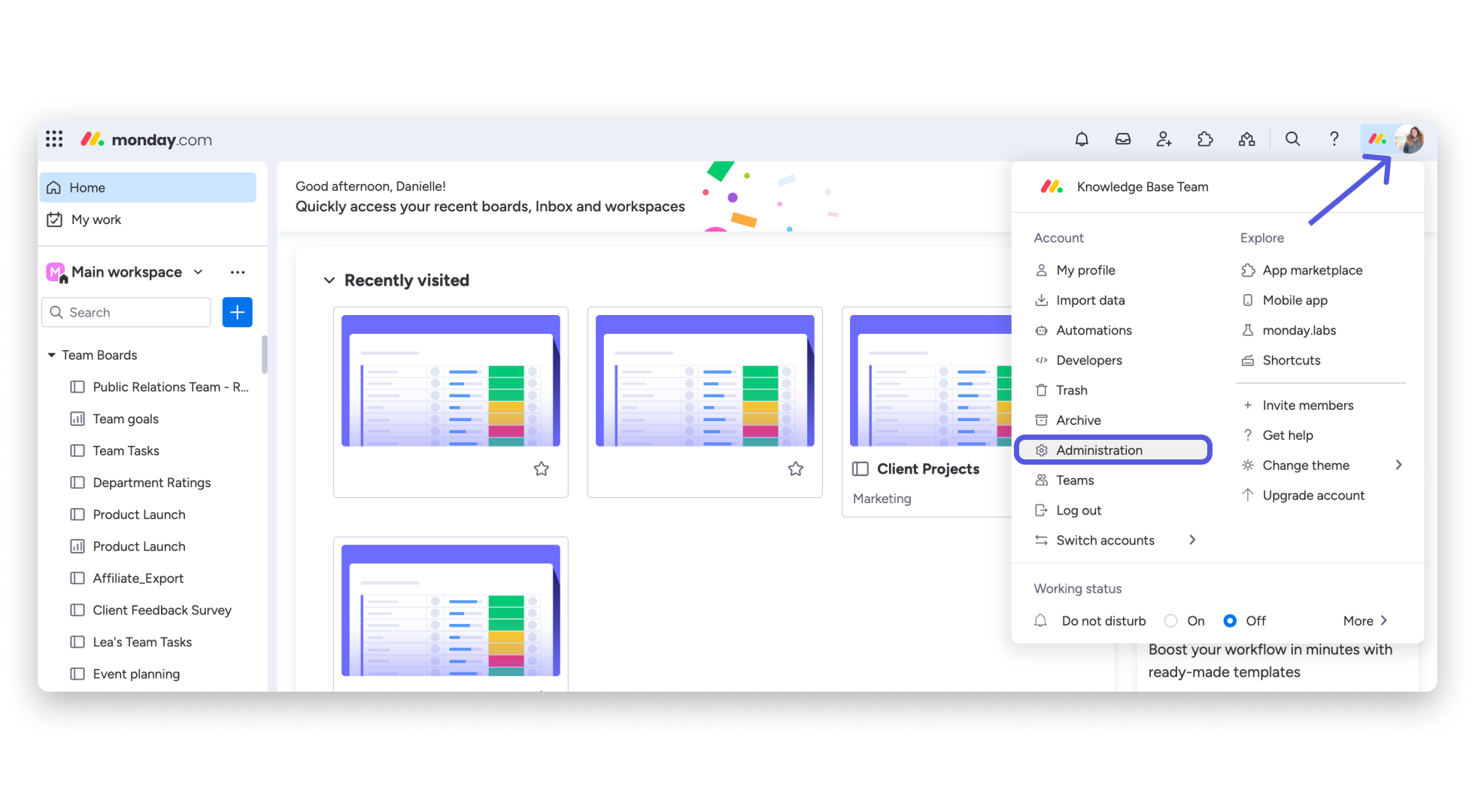Keep Do not disturb Off
Image resolution: width=1475 pixels, height=812 pixels.
point(1230,620)
